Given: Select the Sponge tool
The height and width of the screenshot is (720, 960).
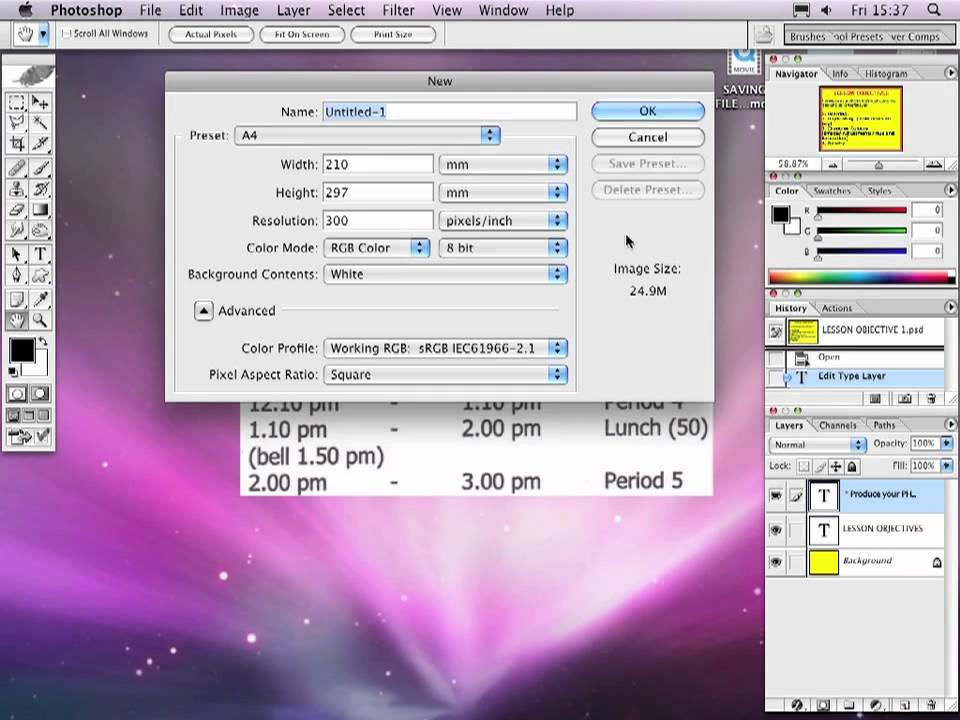Looking at the screenshot, I should pyautogui.click(x=40, y=230).
